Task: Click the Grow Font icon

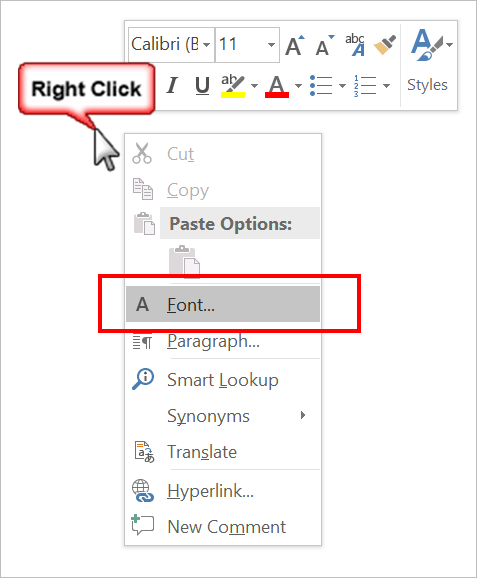Action: click(x=295, y=45)
